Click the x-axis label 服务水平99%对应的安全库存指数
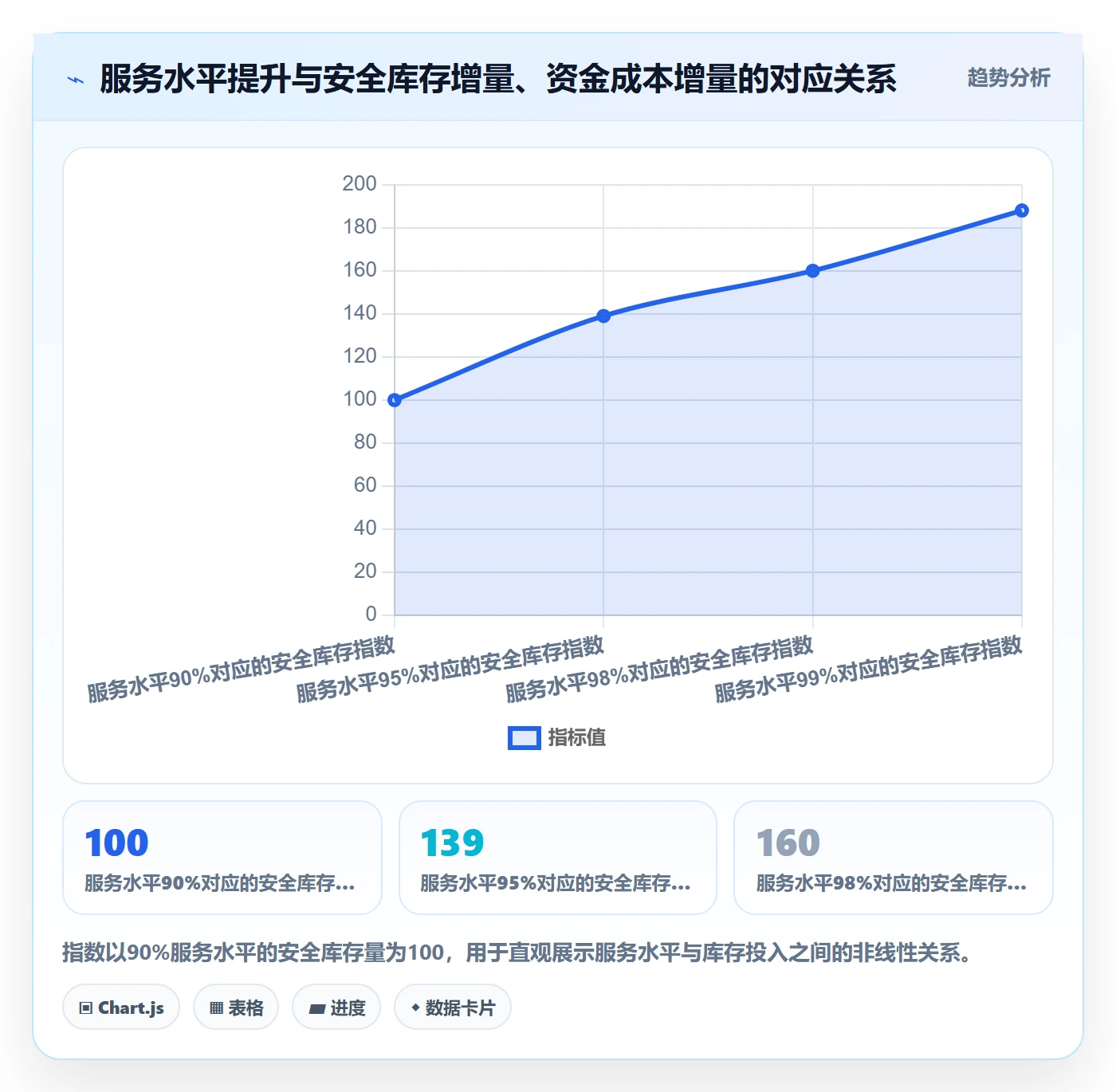This screenshot has height=1092, width=1116. point(868,670)
